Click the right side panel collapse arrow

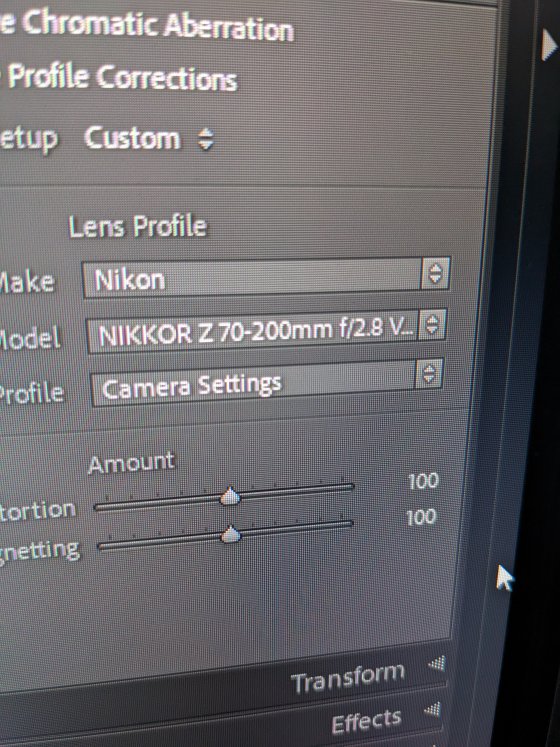(549, 45)
